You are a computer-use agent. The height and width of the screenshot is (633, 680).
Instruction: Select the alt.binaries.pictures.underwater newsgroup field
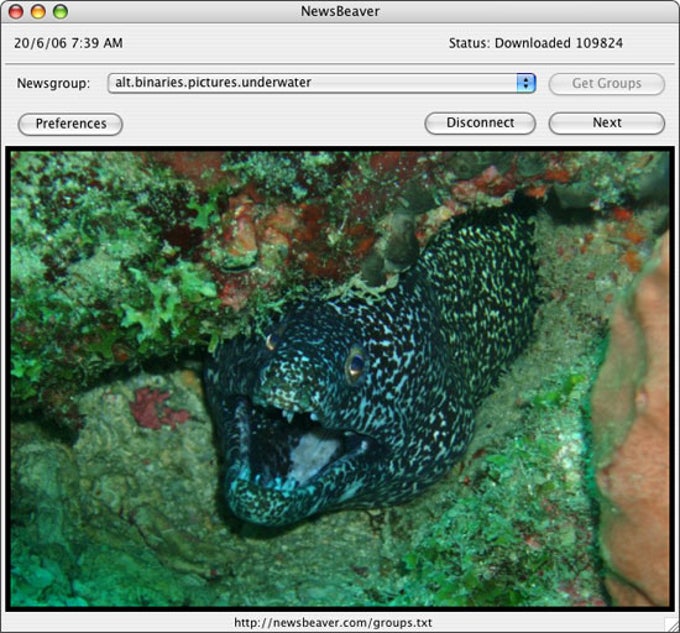321,83
